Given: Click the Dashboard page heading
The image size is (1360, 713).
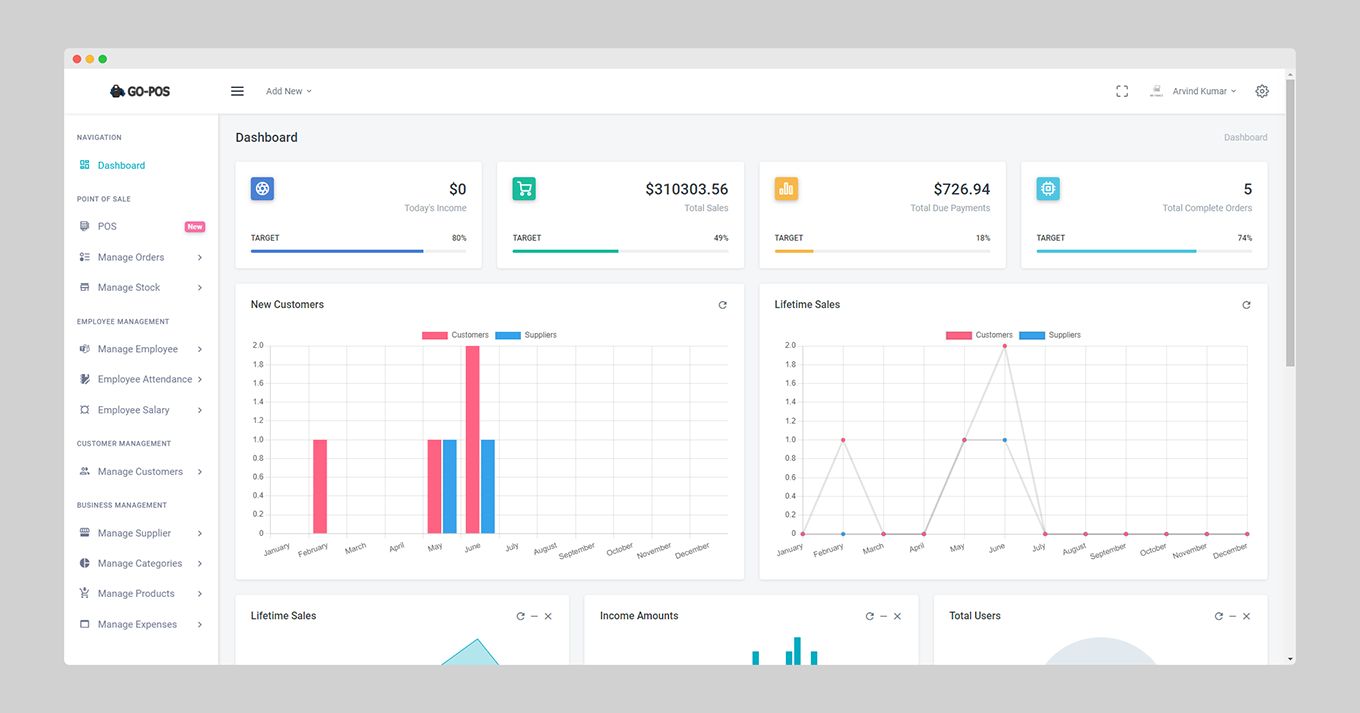Looking at the screenshot, I should coord(266,138).
